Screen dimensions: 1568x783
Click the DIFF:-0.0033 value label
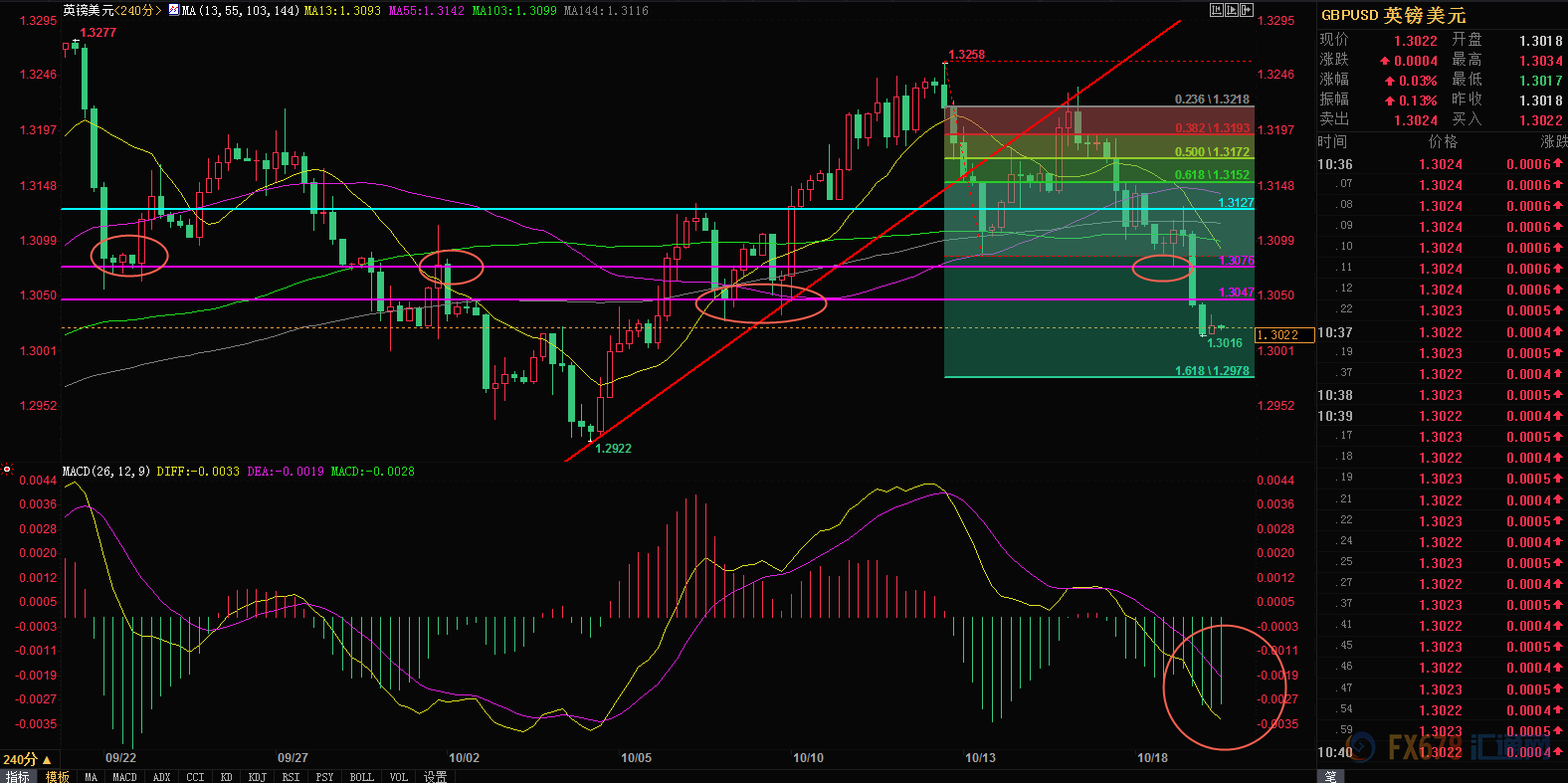pyautogui.click(x=198, y=472)
